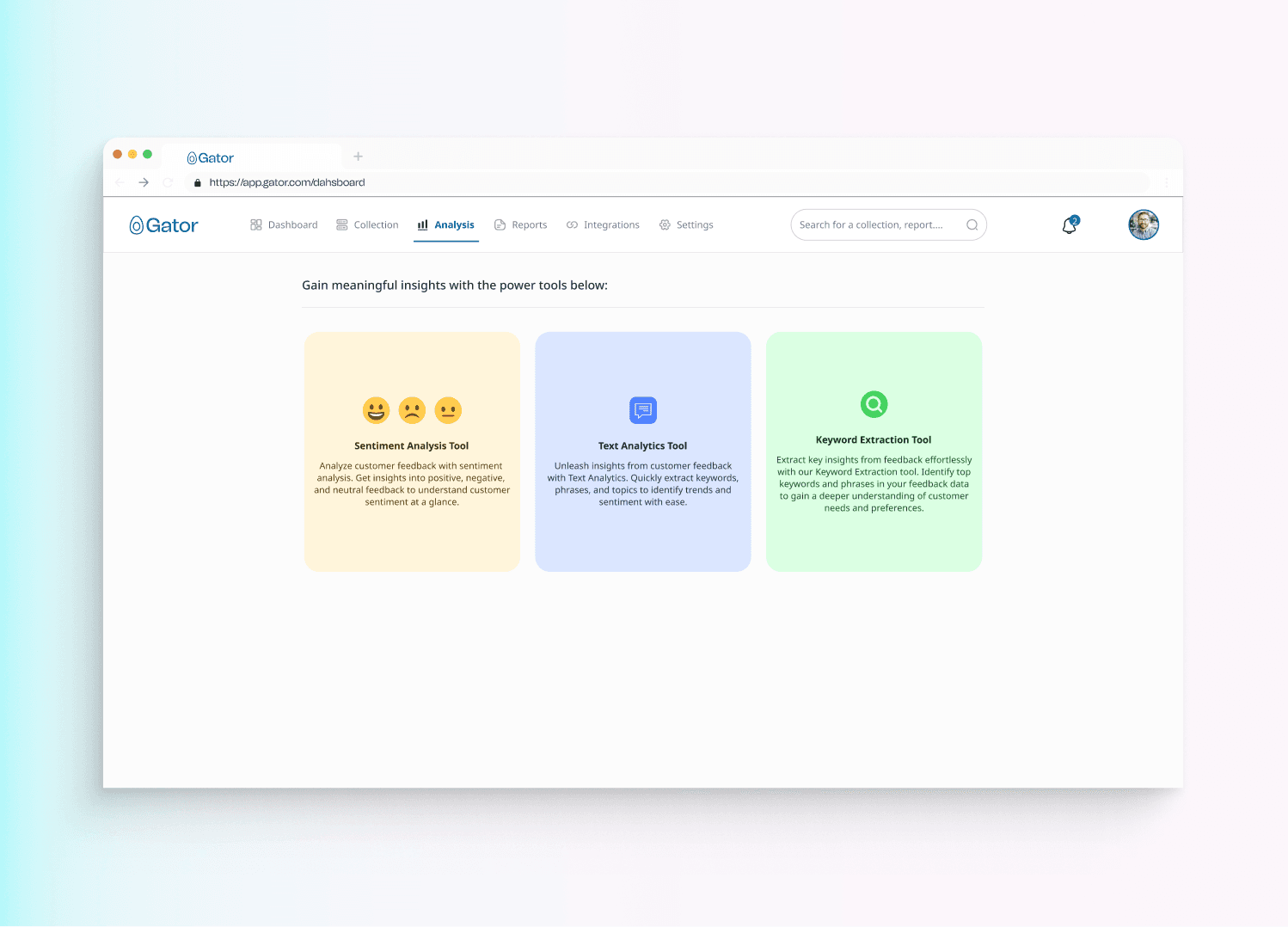Click the happy smiley face emoji
The height and width of the screenshot is (927, 1288).
(376, 410)
